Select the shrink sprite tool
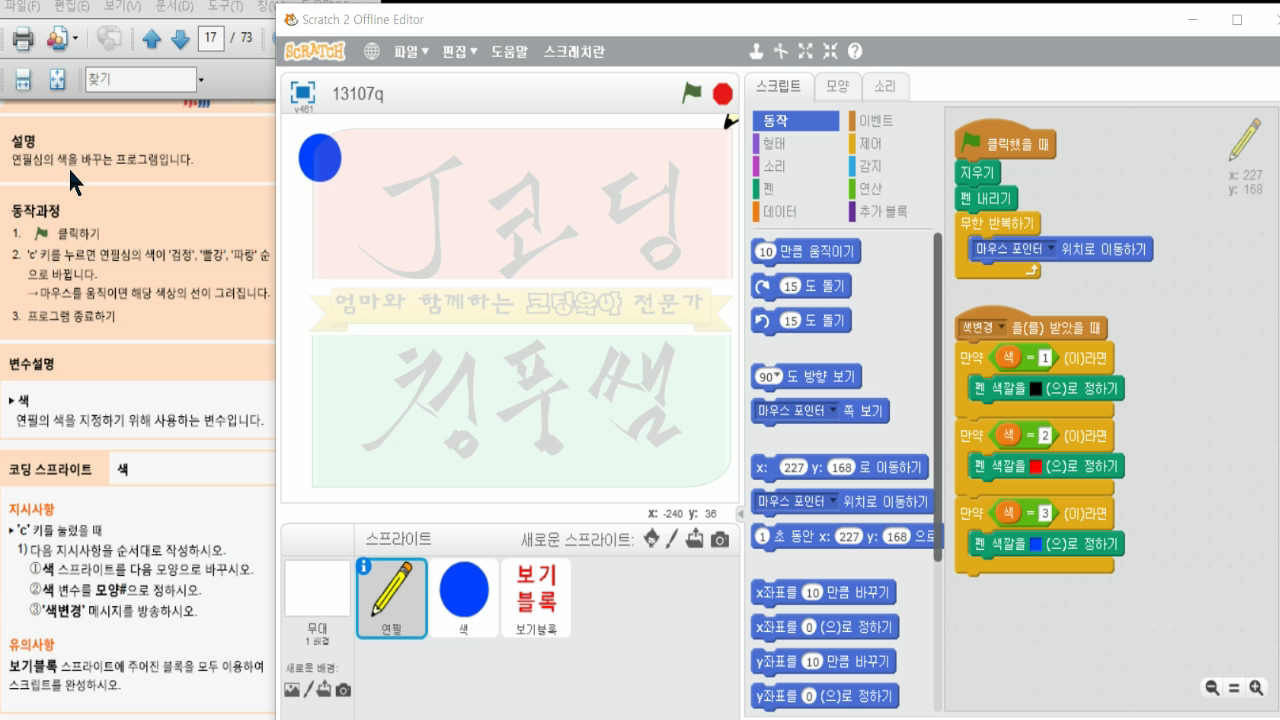 tap(829, 50)
